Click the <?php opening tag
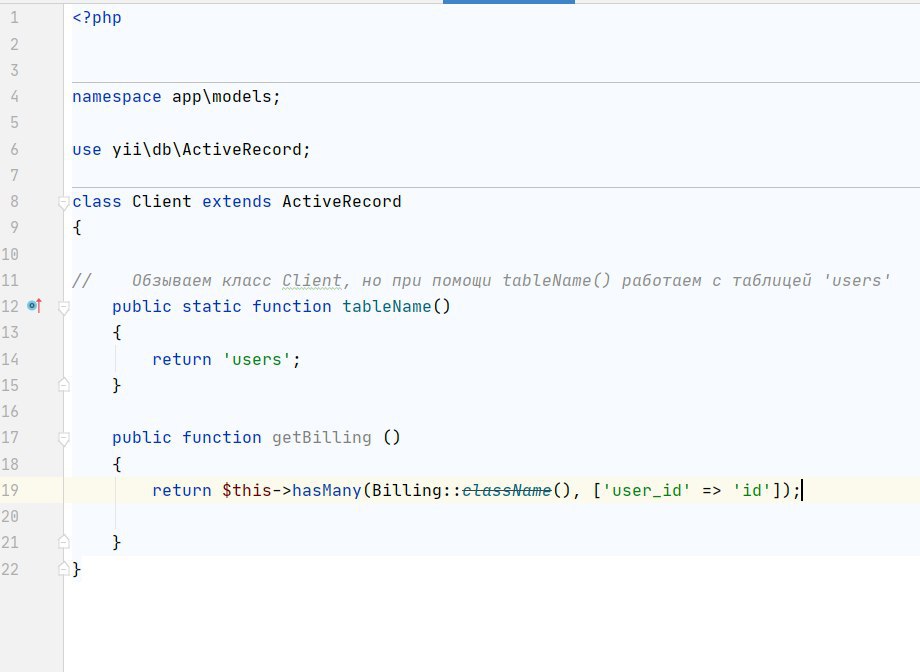This screenshot has height=672, width=920. [x=97, y=18]
